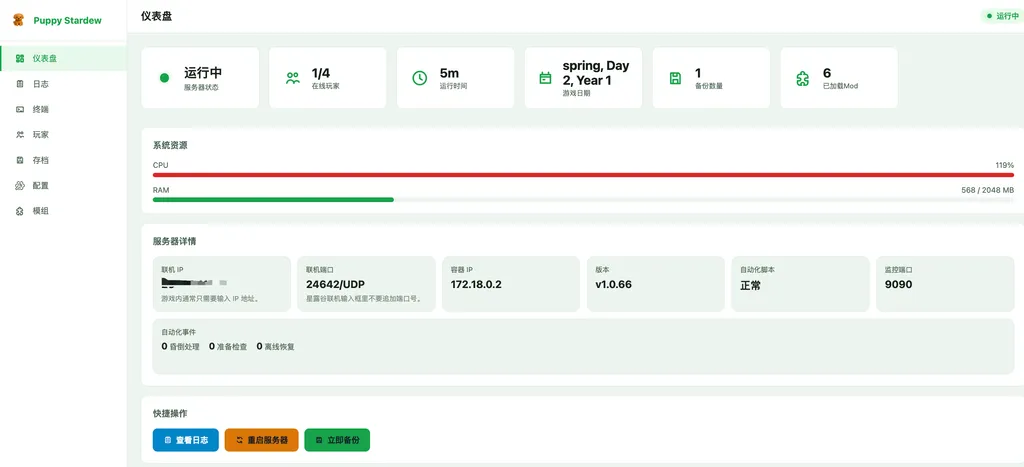Click the 0 昏倒处理 event counter
This screenshot has height=467, width=1024.
(x=180, y=347)
